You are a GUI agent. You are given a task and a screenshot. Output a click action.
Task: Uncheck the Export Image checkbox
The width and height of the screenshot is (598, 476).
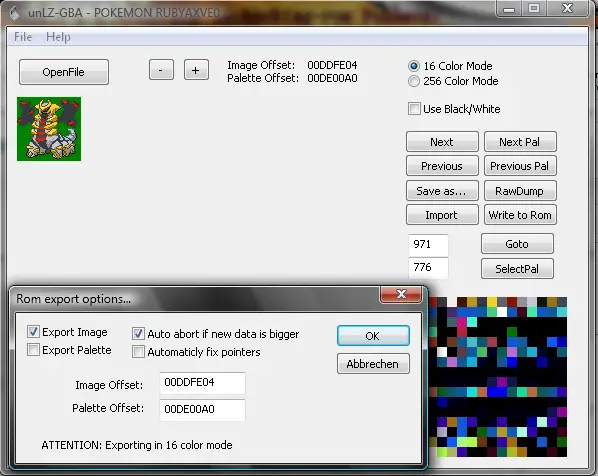(33, 331)
